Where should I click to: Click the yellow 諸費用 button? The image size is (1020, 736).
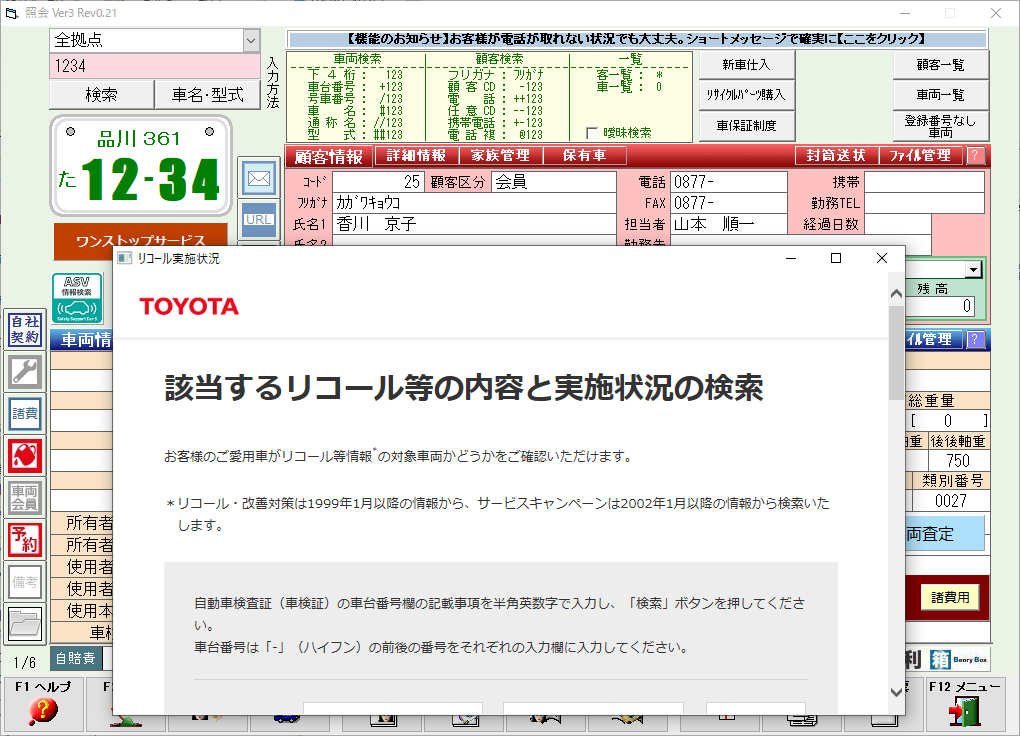click(950, 597)
